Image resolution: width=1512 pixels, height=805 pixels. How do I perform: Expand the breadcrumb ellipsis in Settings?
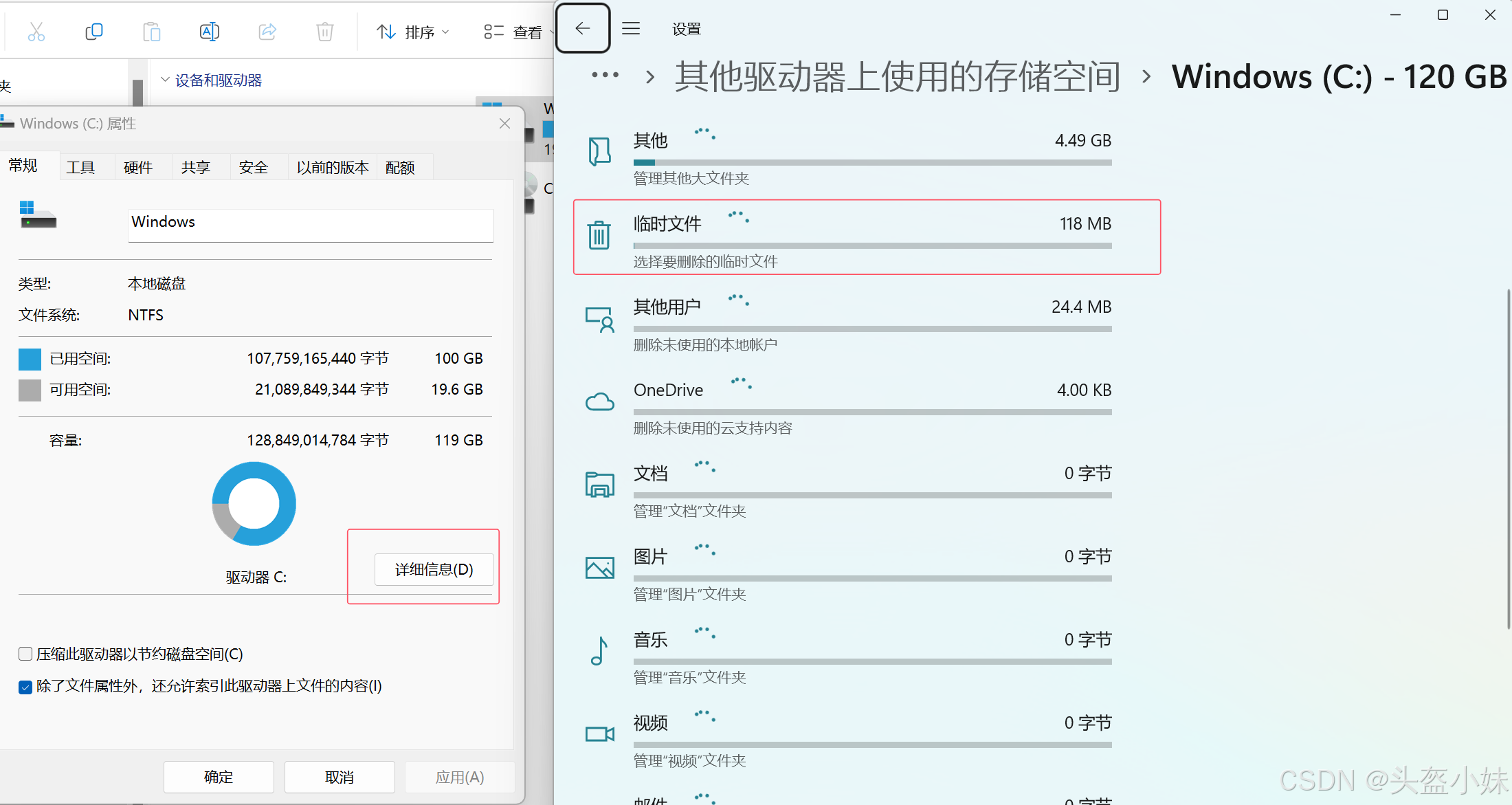point(605,75)
